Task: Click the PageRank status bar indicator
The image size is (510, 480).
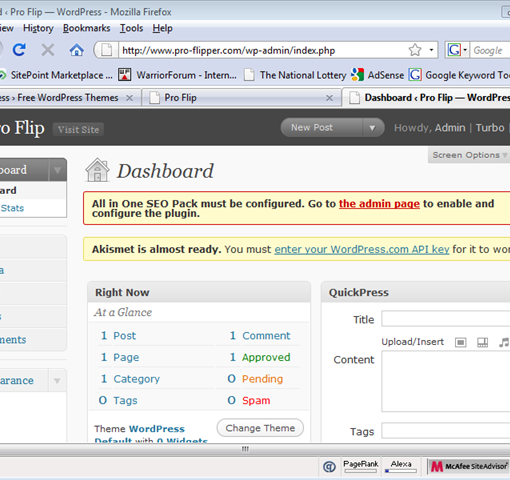Action: [361, 466]
